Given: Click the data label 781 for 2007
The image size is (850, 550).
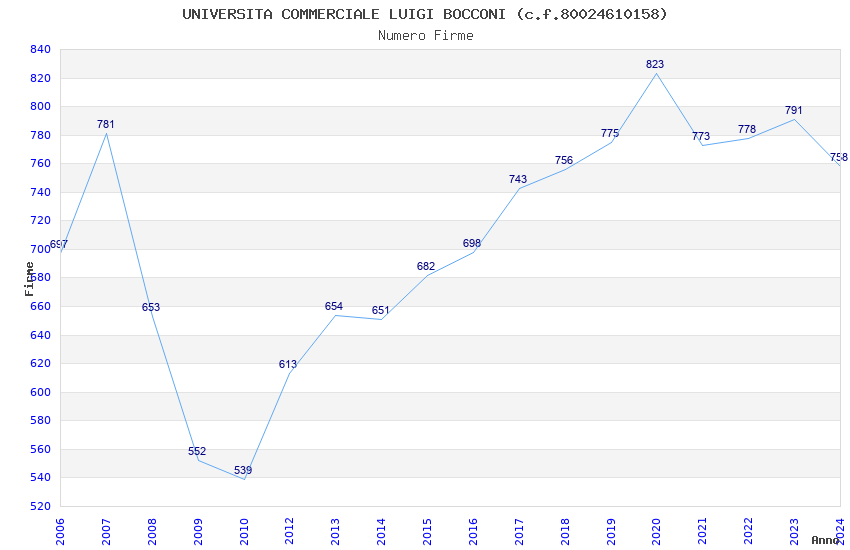Looking at the screenshot, I should point(106,125).
